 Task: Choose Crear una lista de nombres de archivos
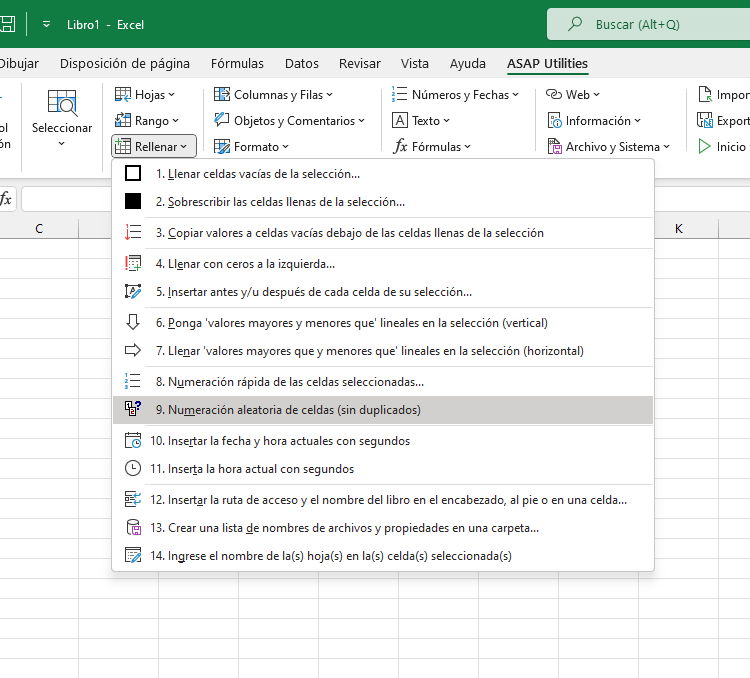(x=383, y=528)
